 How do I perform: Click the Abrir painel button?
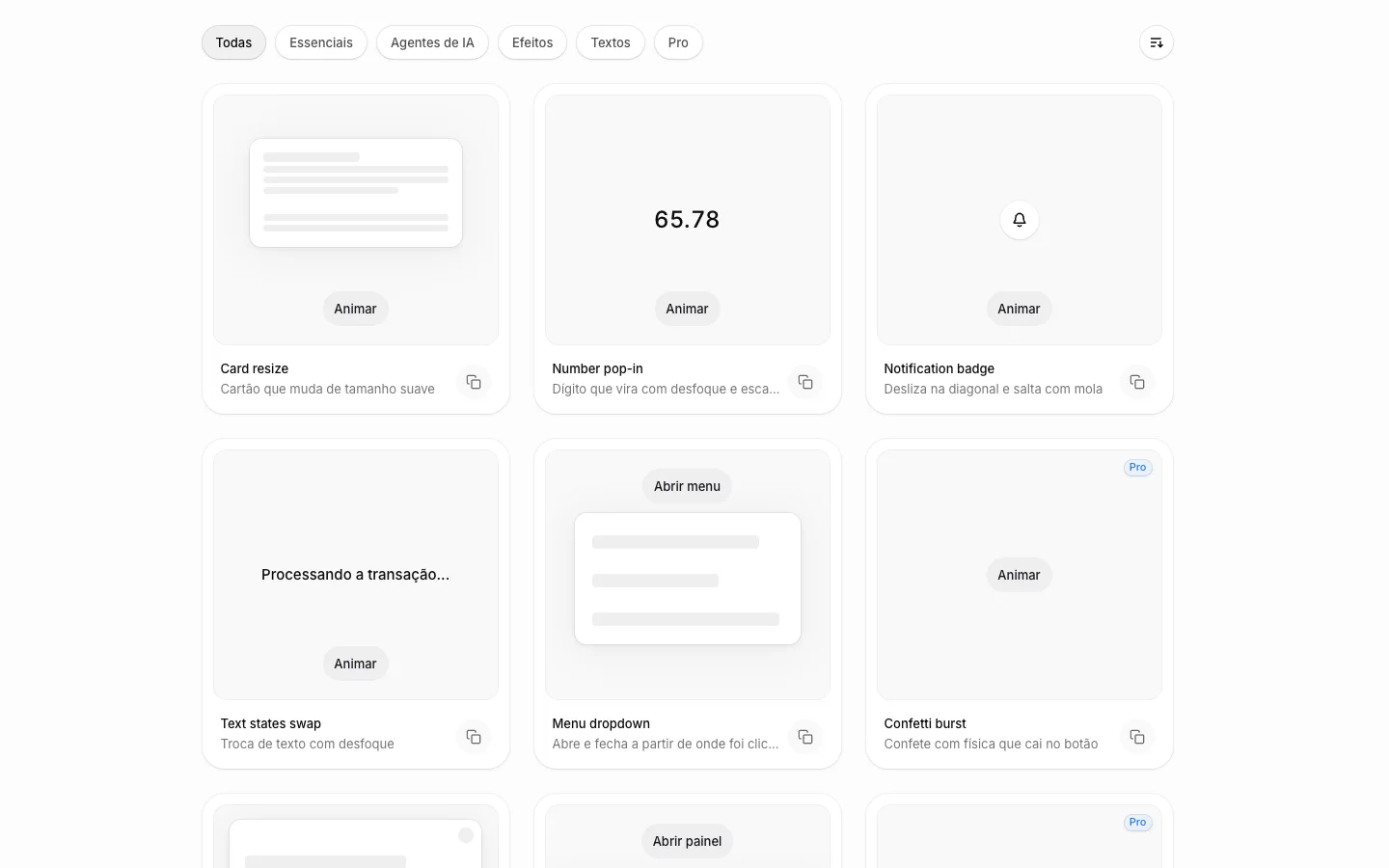[x=688, y=841]
